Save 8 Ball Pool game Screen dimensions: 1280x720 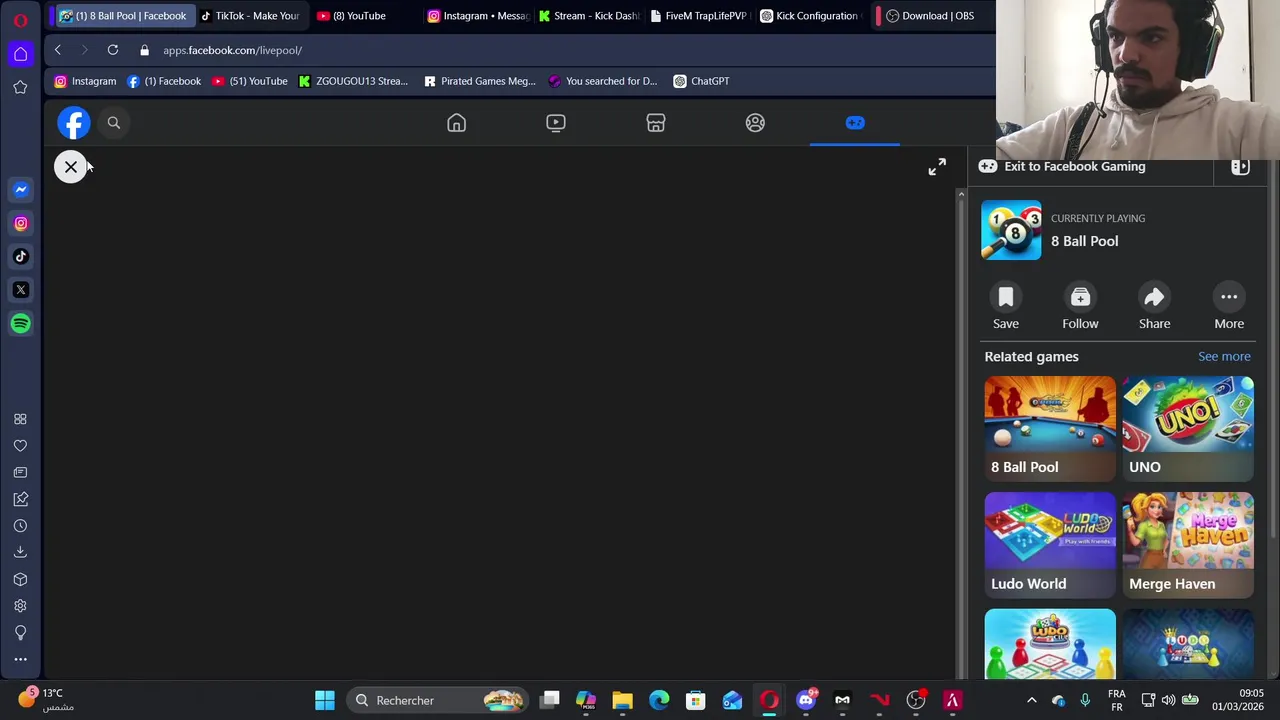click(x=1006, y=306)
